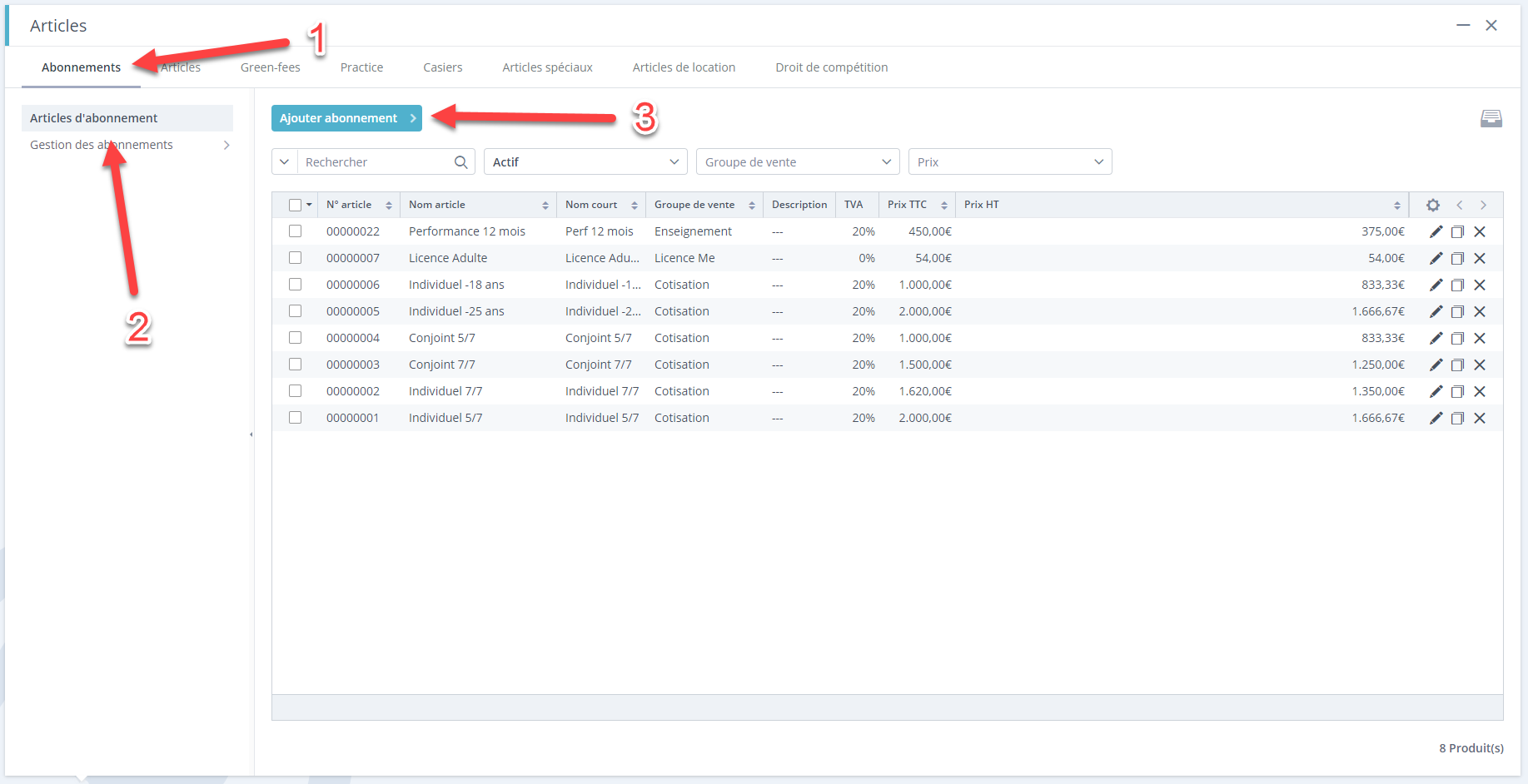This screenshot has width=1528, height=784.
Task: Remove the Licence Adulte article
Action: pyautogui.click(x=1480, y=258)
